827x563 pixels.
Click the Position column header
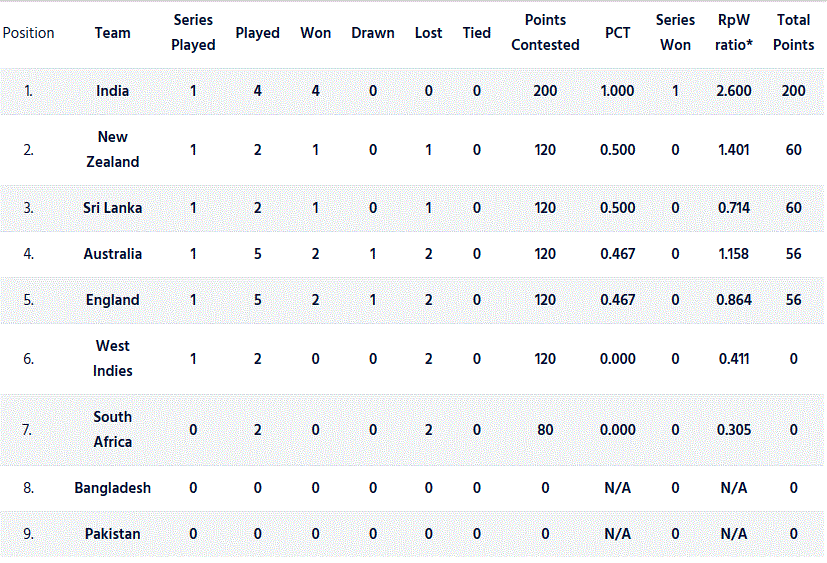pos(28,33)
